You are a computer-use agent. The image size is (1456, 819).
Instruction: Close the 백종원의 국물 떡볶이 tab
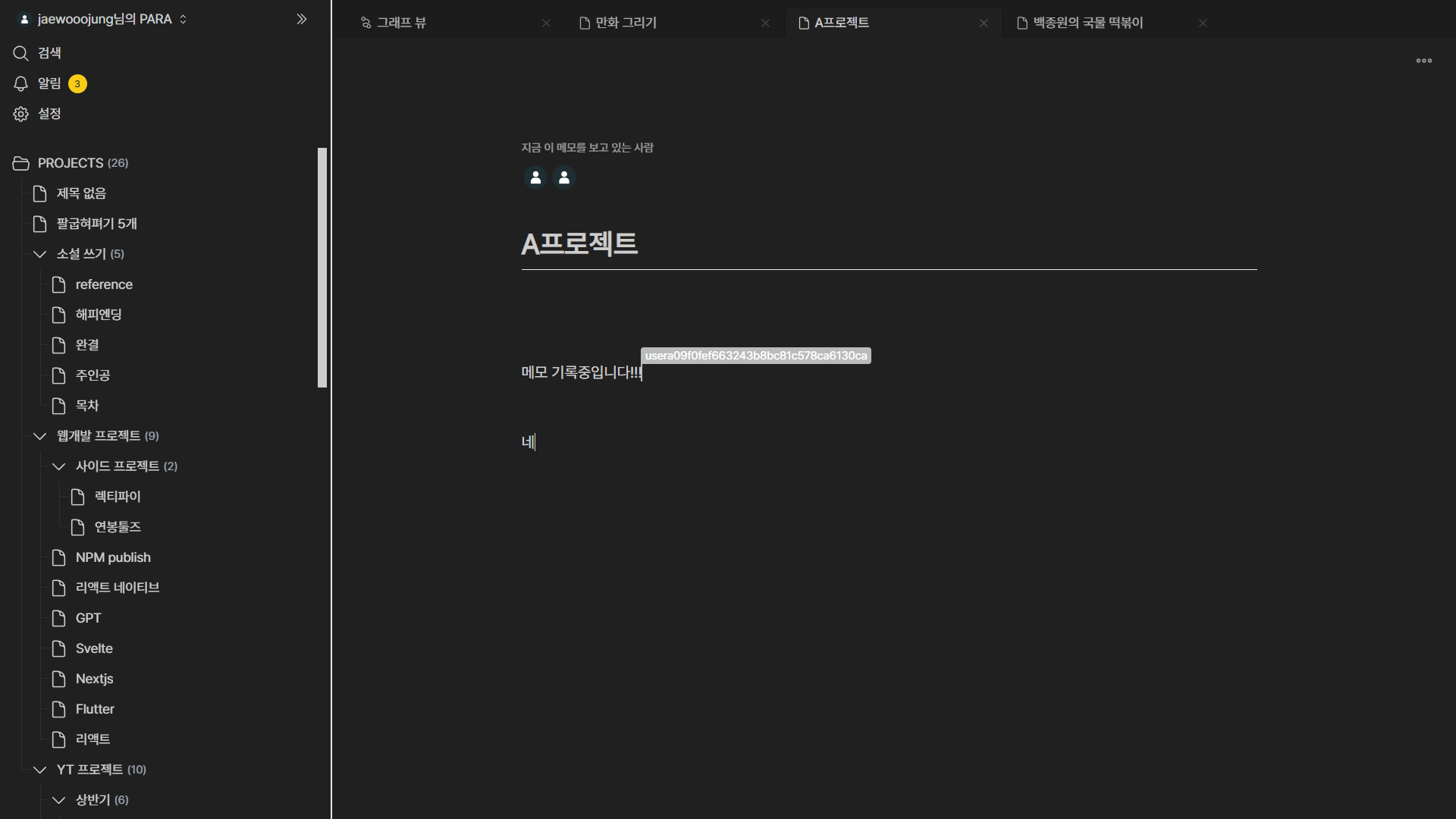pyautogui.click(x=1203, y=23)
